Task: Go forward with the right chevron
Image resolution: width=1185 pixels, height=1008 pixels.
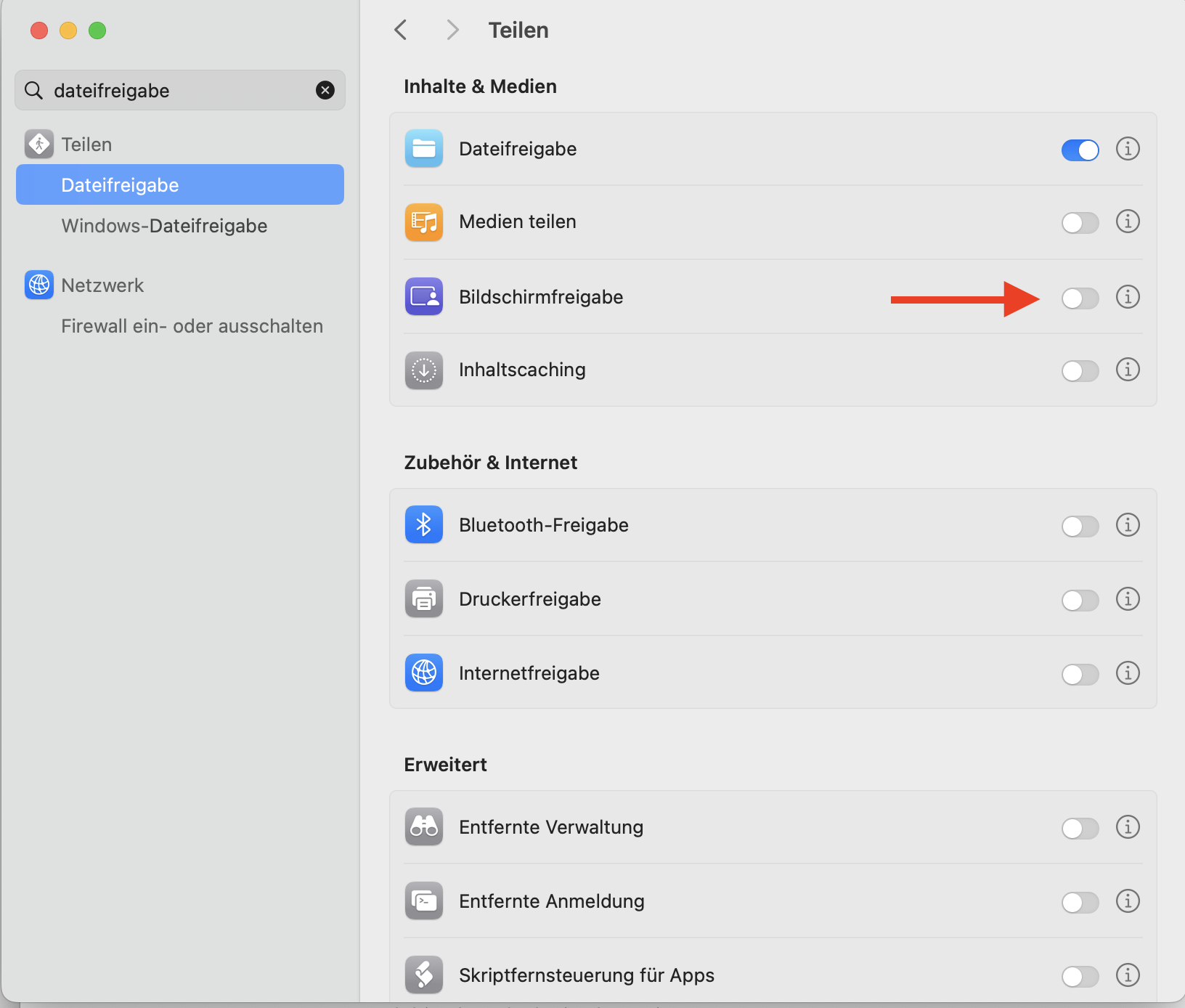Action: click(452, 30)
